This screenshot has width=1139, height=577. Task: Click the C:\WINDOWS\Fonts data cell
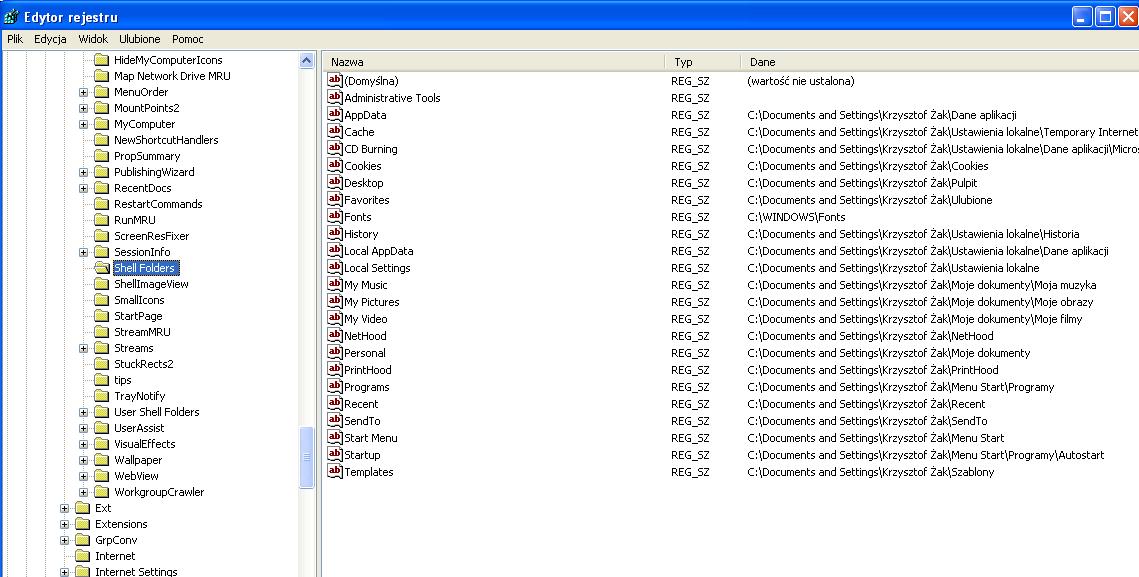(796, 217)
